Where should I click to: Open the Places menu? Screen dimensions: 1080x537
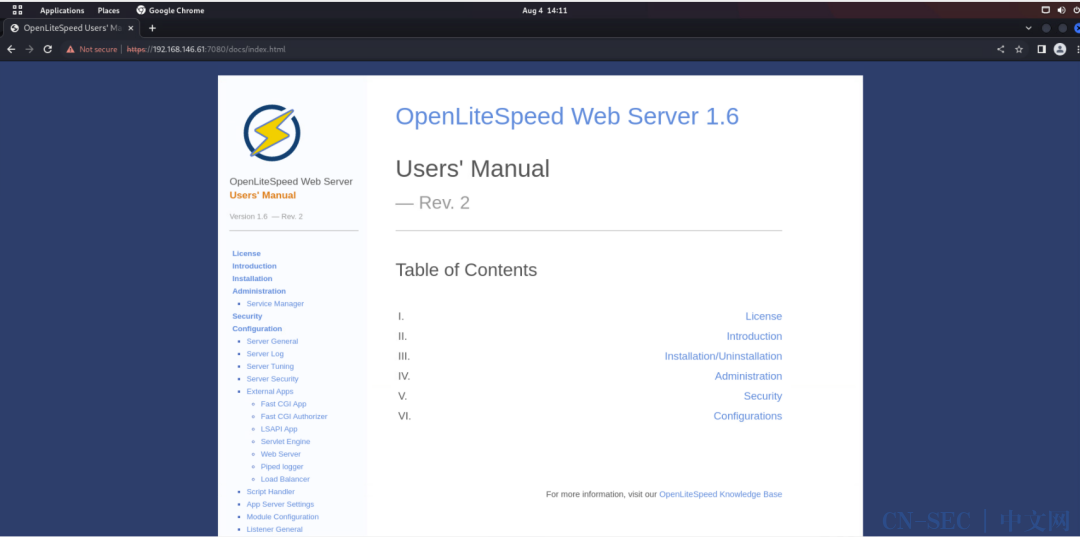pos(108,10)
